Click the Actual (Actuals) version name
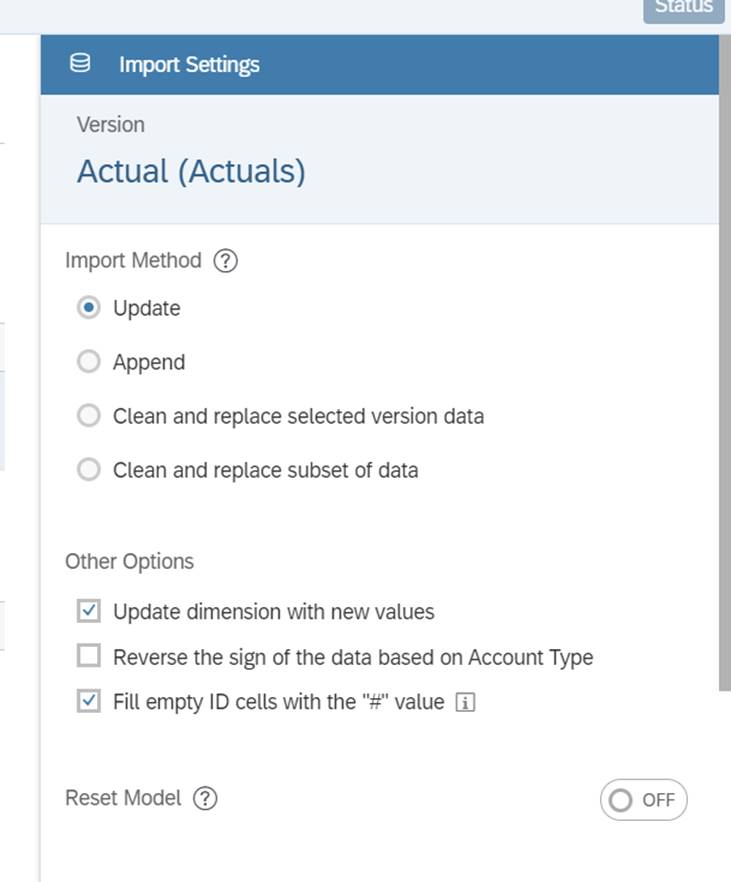 [191, 171]
